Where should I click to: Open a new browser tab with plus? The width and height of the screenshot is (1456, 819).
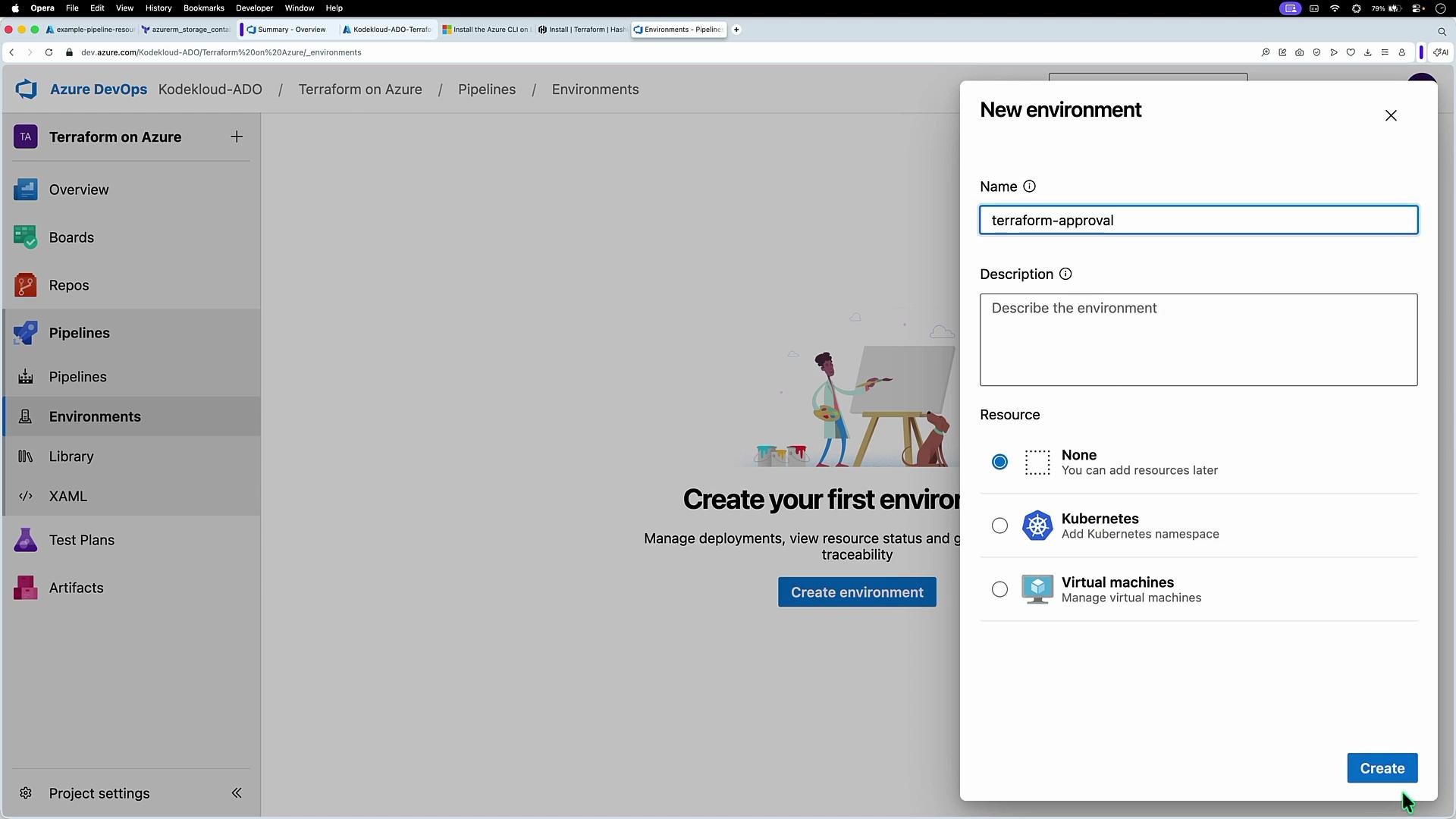pos(736,30)
